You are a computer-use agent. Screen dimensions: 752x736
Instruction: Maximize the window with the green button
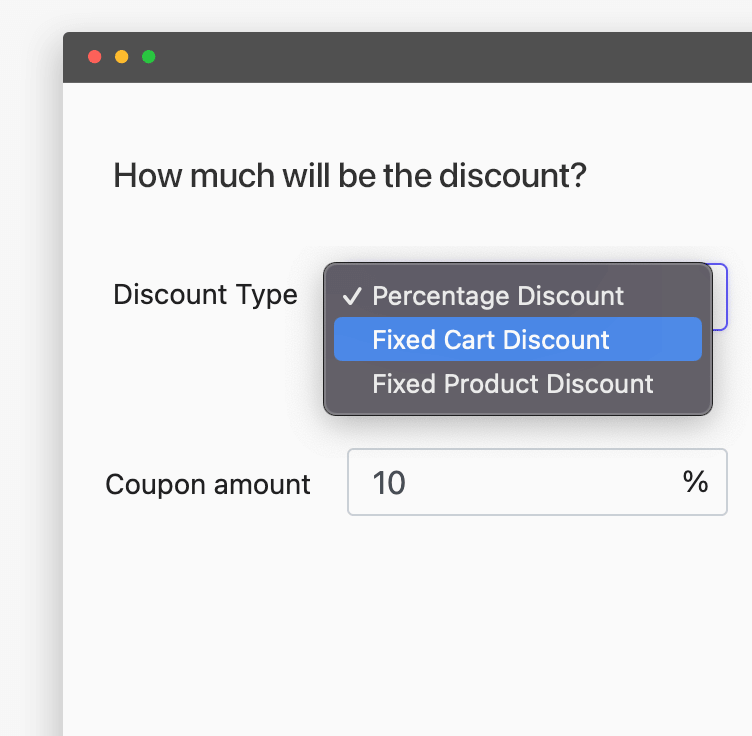pyautogui.click(x=149, y=57)
